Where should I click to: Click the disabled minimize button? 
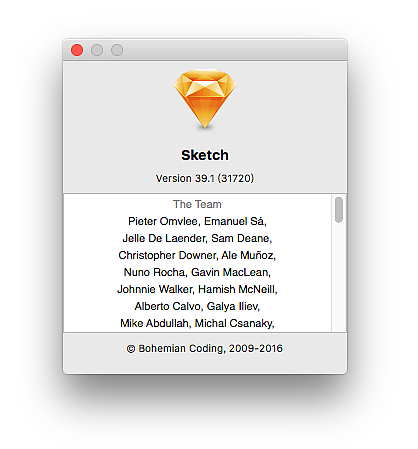[97, 50]
